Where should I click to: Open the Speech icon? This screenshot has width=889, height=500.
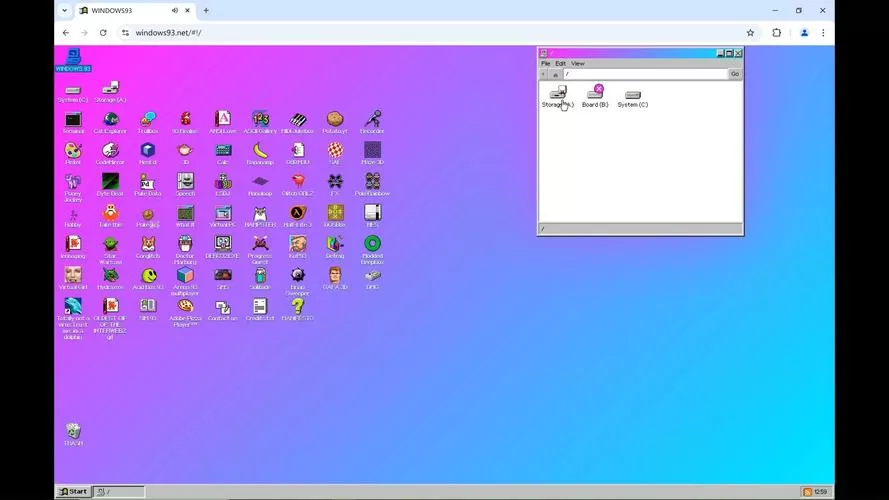(185, 185)
